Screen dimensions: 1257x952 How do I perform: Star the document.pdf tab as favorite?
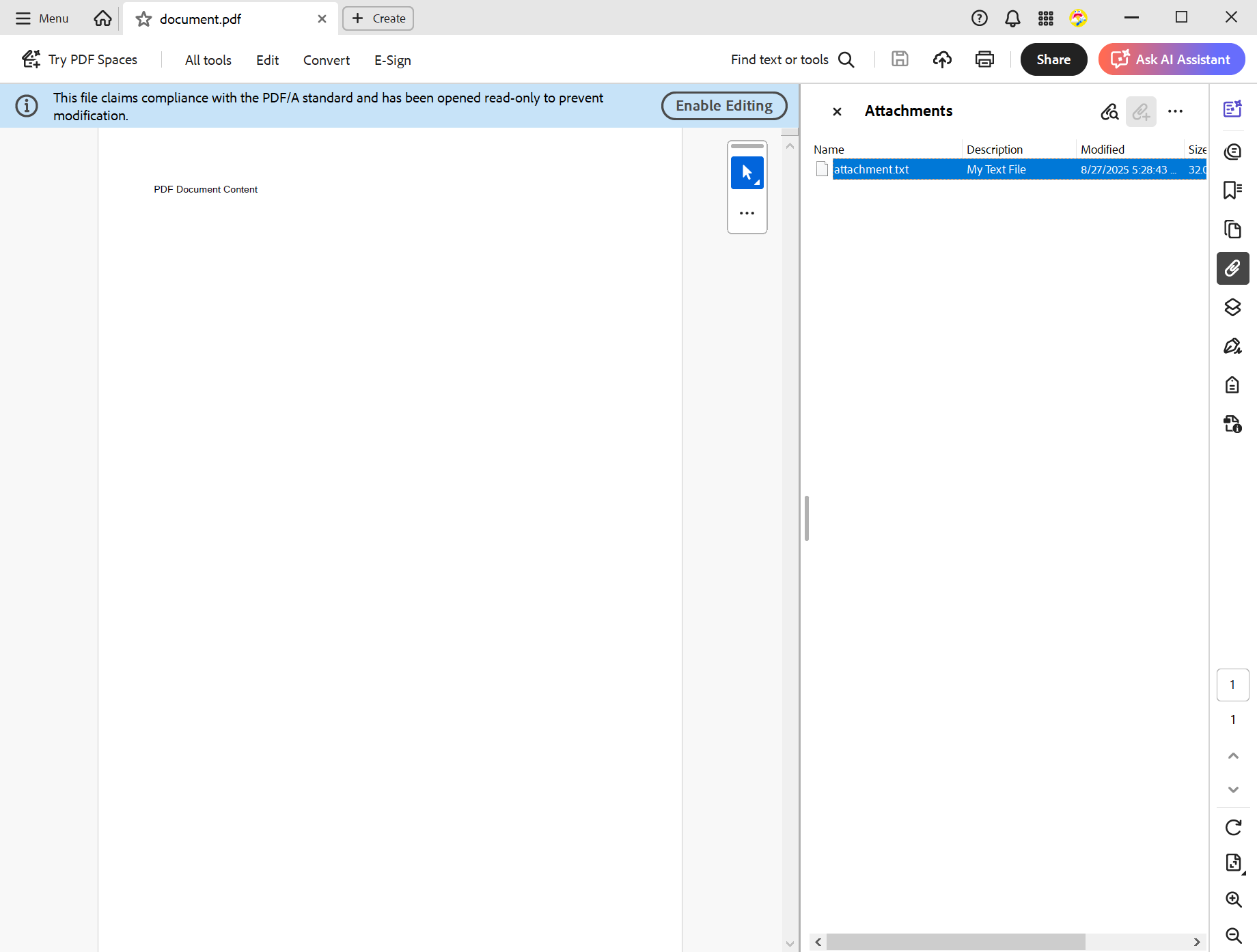(x=143, y=19)
